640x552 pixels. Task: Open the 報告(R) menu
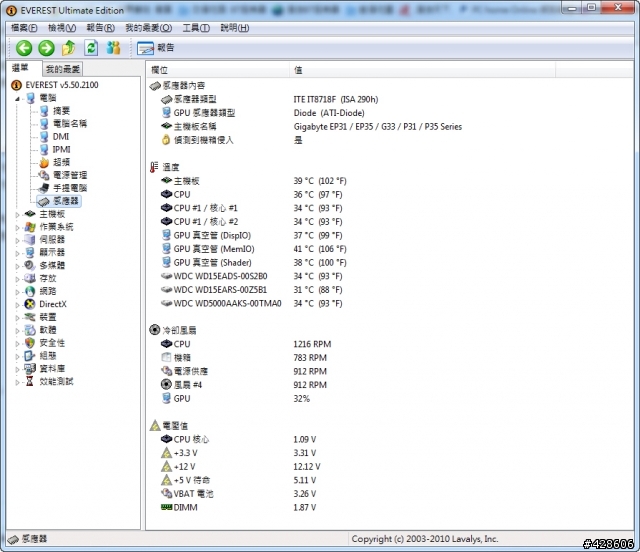[100, 28]
